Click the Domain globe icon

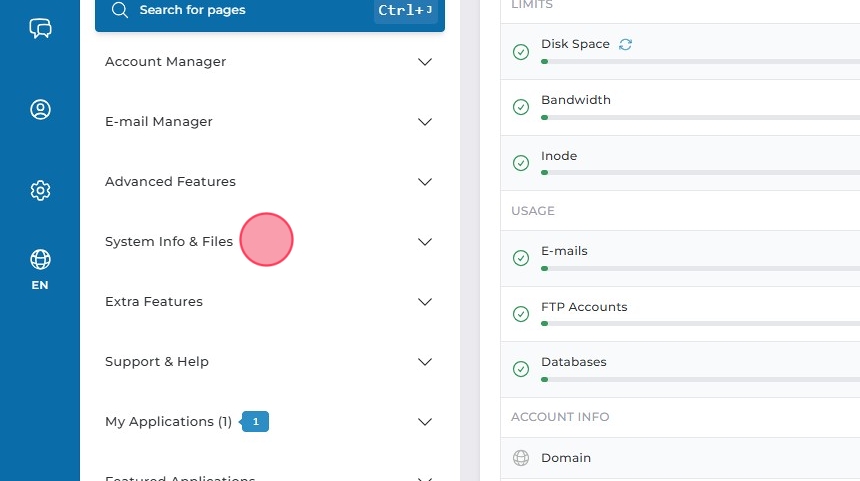[x=520, y=458]
